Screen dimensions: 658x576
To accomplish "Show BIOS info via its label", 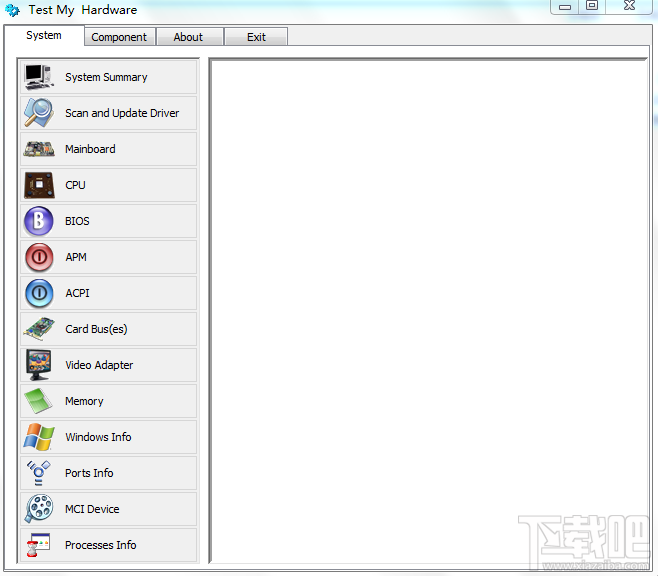I will click(77, 221).
